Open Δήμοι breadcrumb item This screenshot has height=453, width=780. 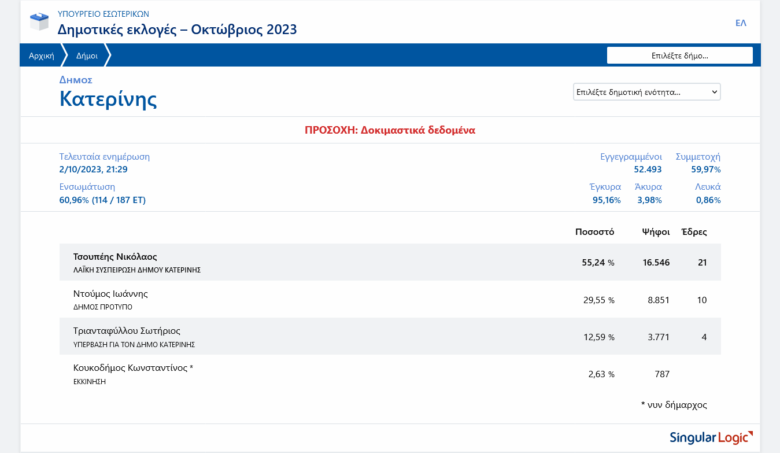(87, 56)
